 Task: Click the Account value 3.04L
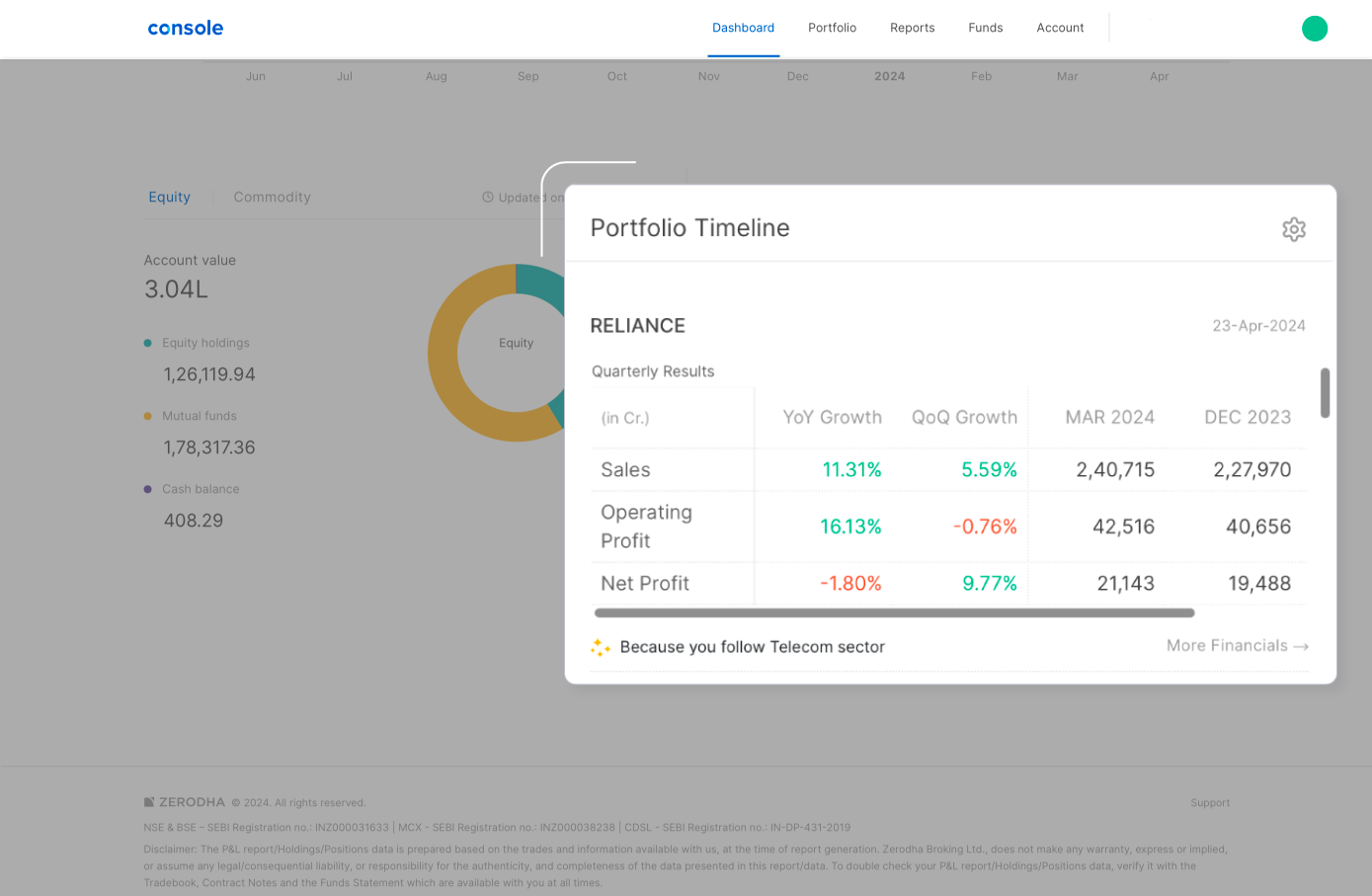pos(176,289)
